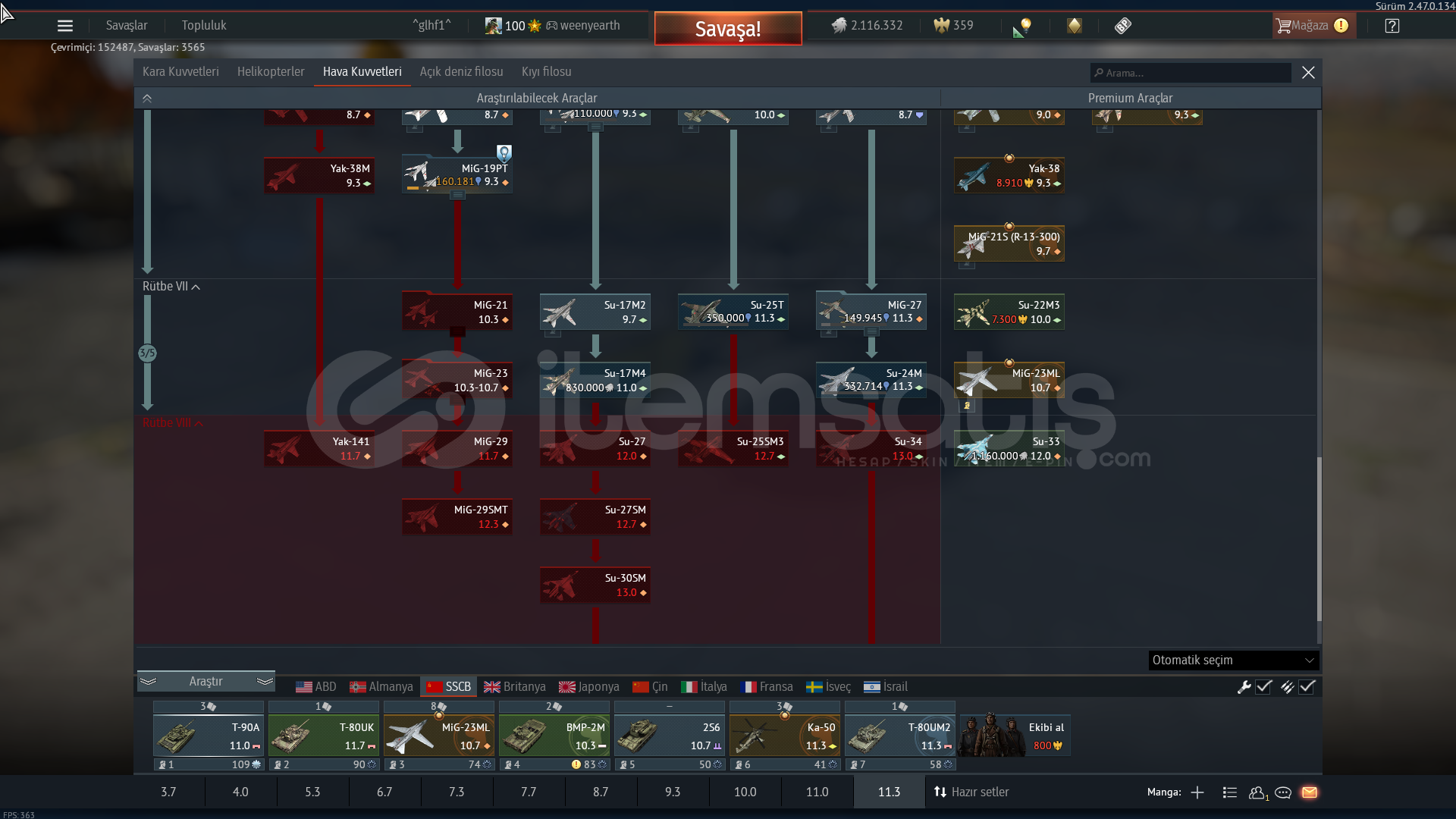The height and width of the screenshot is (819, 1456).
Task: Select the Ka-50 crew slot
Action: [785, 736]
